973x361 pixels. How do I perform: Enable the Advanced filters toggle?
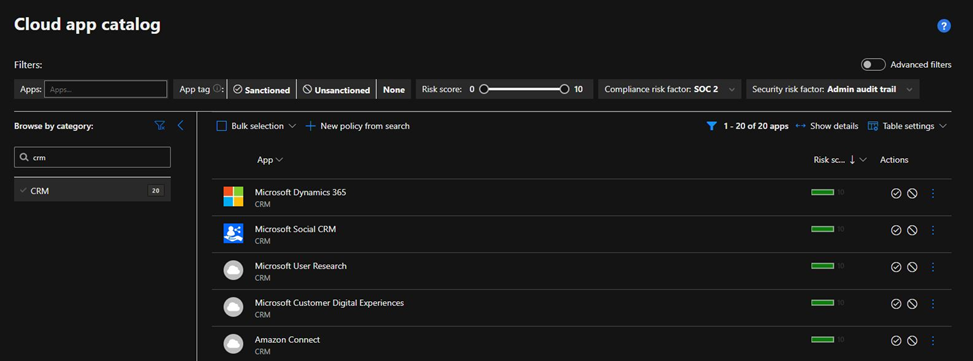[x=873, y=65]
